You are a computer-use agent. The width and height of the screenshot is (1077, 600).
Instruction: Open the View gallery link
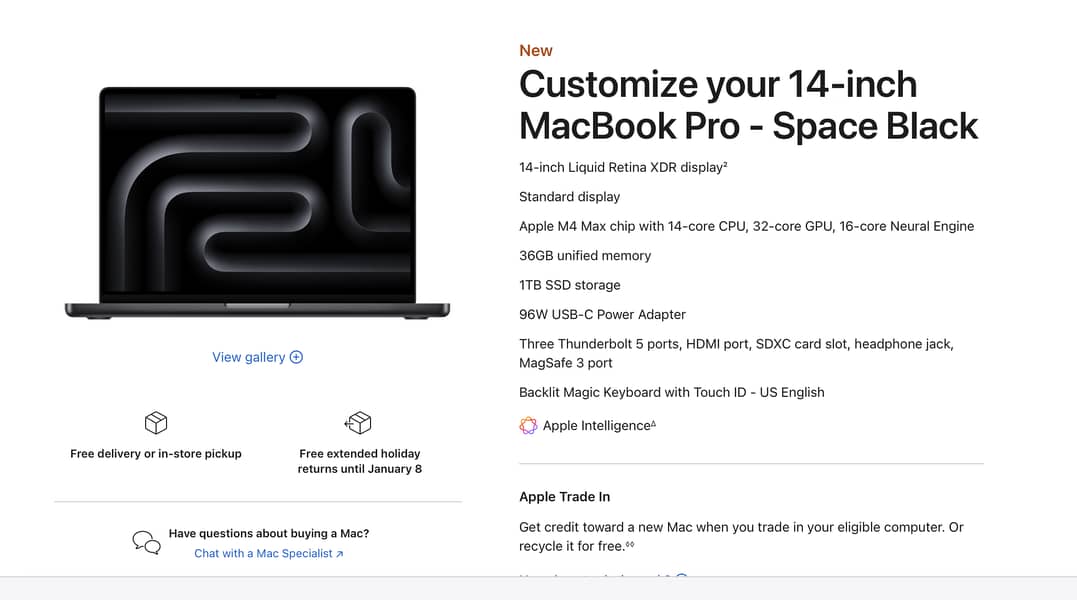tap(249, 357)
